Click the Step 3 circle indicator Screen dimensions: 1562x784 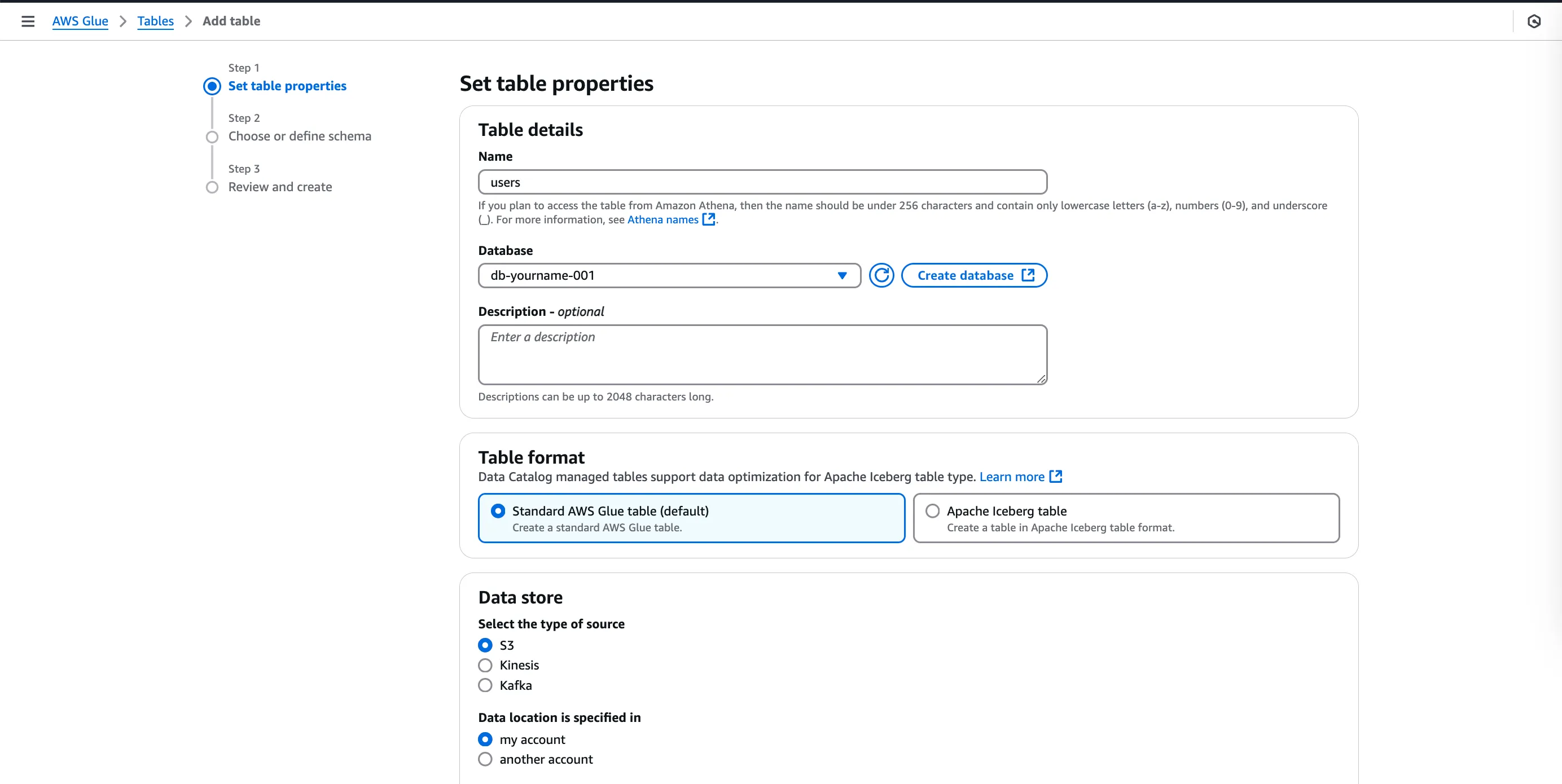point(212,187)
